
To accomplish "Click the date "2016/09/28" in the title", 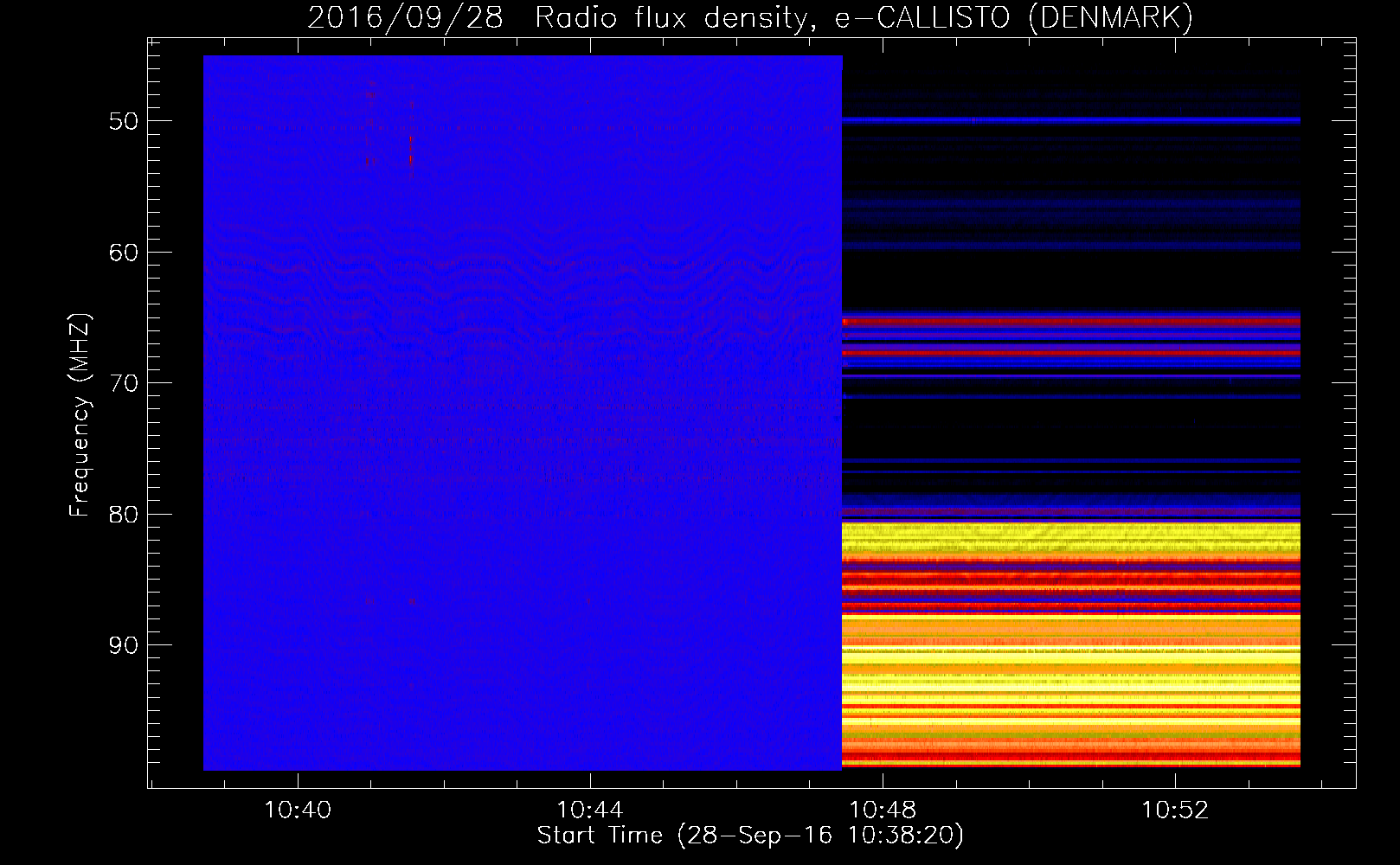I will (405, 17).
